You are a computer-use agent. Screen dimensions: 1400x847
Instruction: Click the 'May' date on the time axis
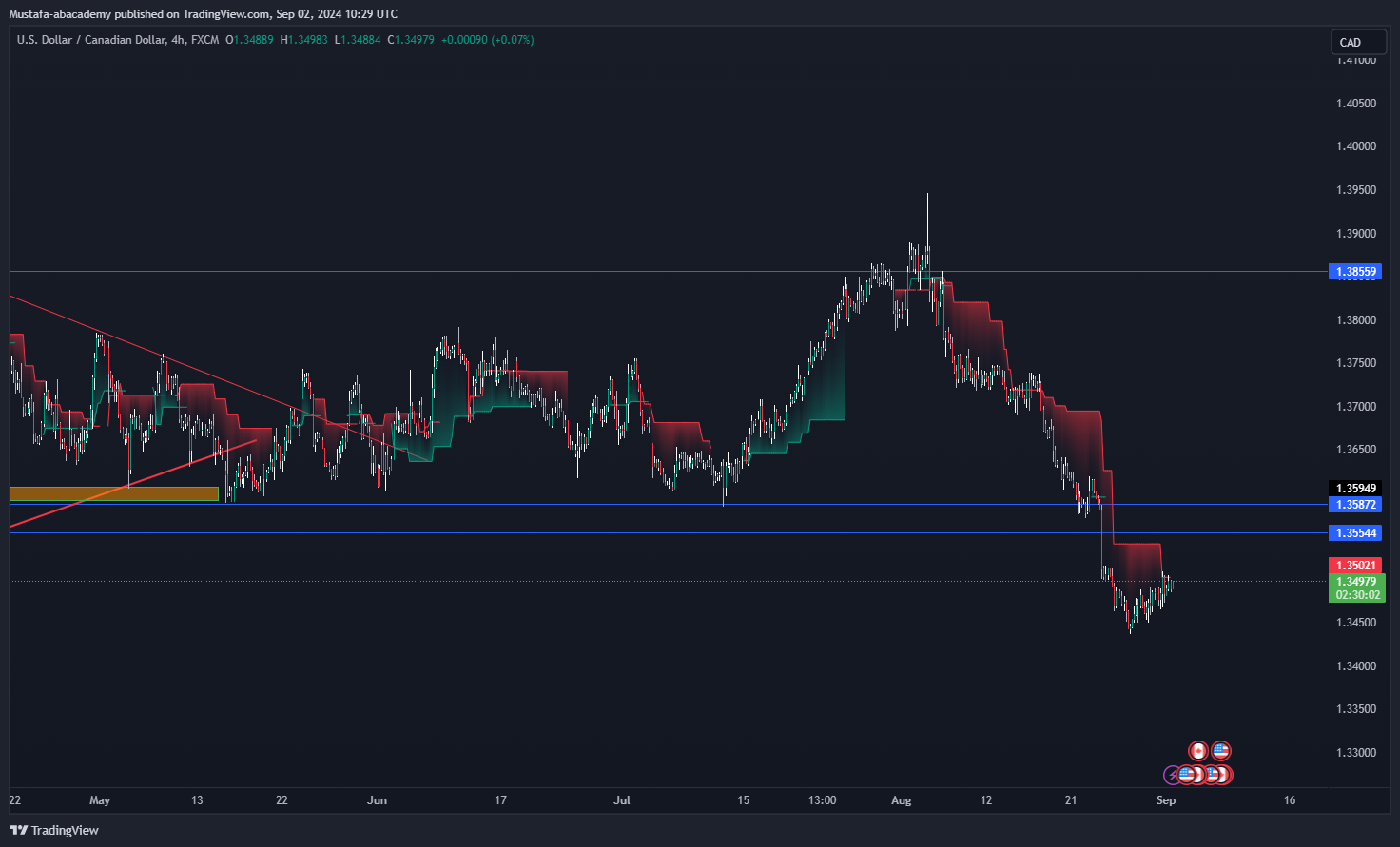100,800
